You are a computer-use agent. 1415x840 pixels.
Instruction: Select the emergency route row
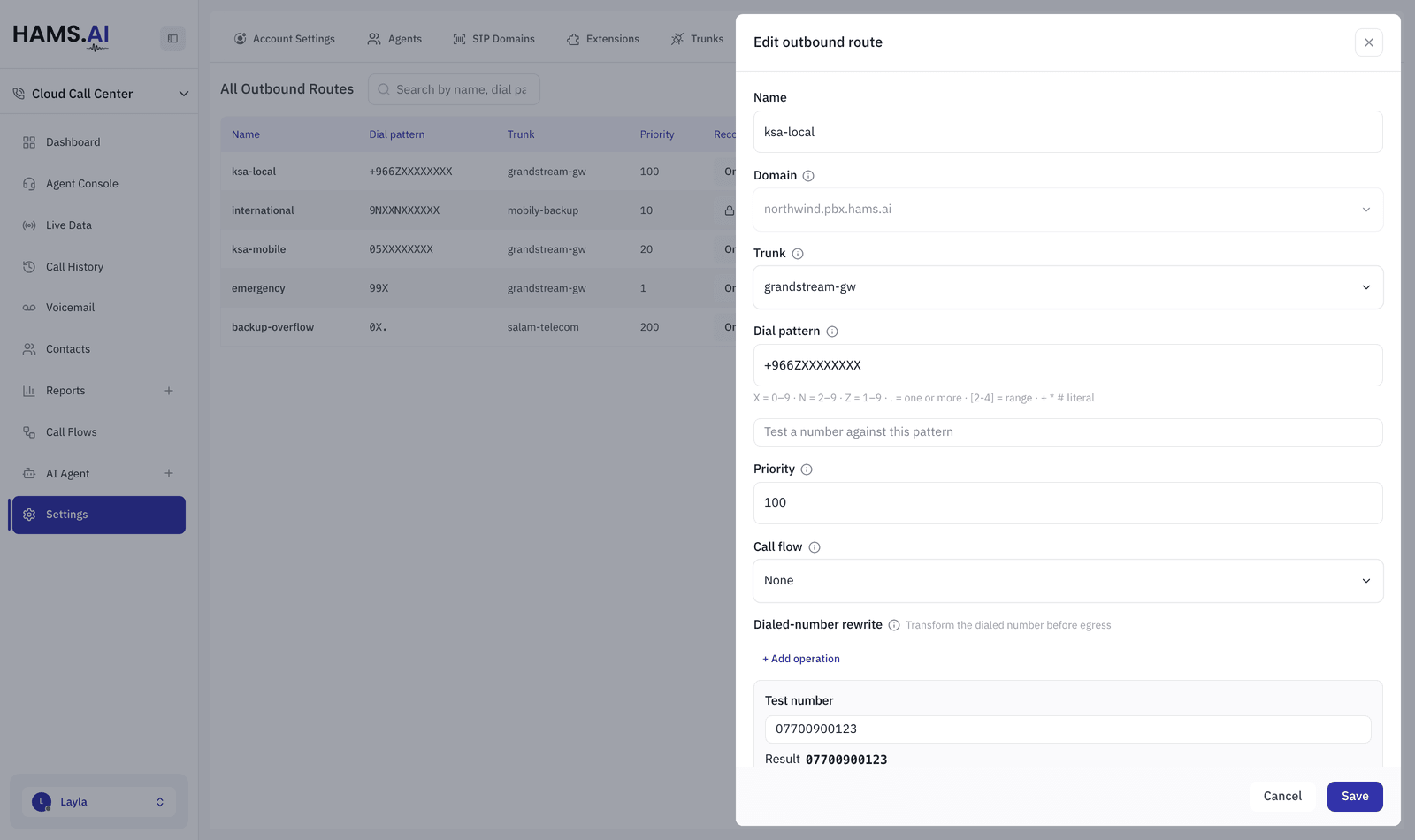478,288
